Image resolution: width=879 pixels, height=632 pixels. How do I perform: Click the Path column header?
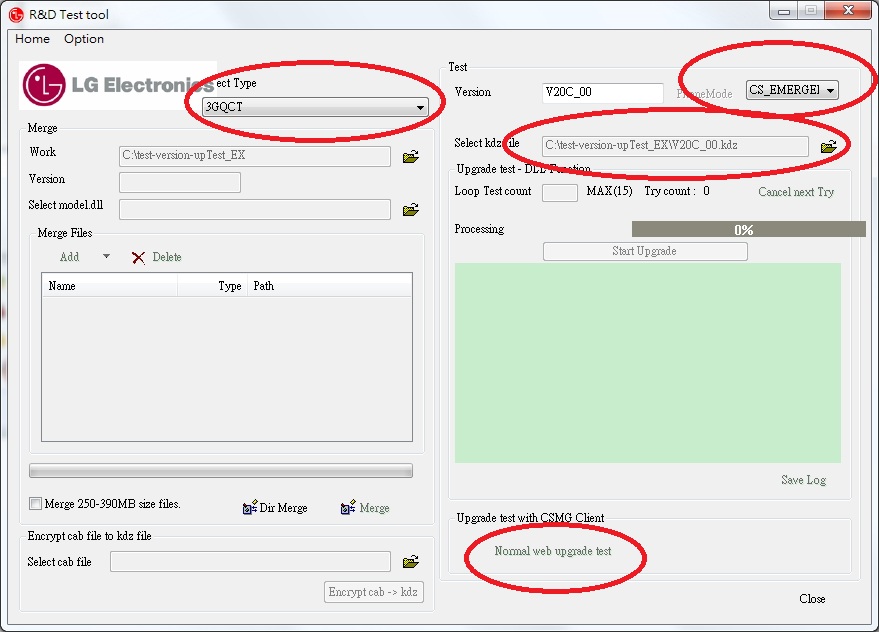coord(330,285)
